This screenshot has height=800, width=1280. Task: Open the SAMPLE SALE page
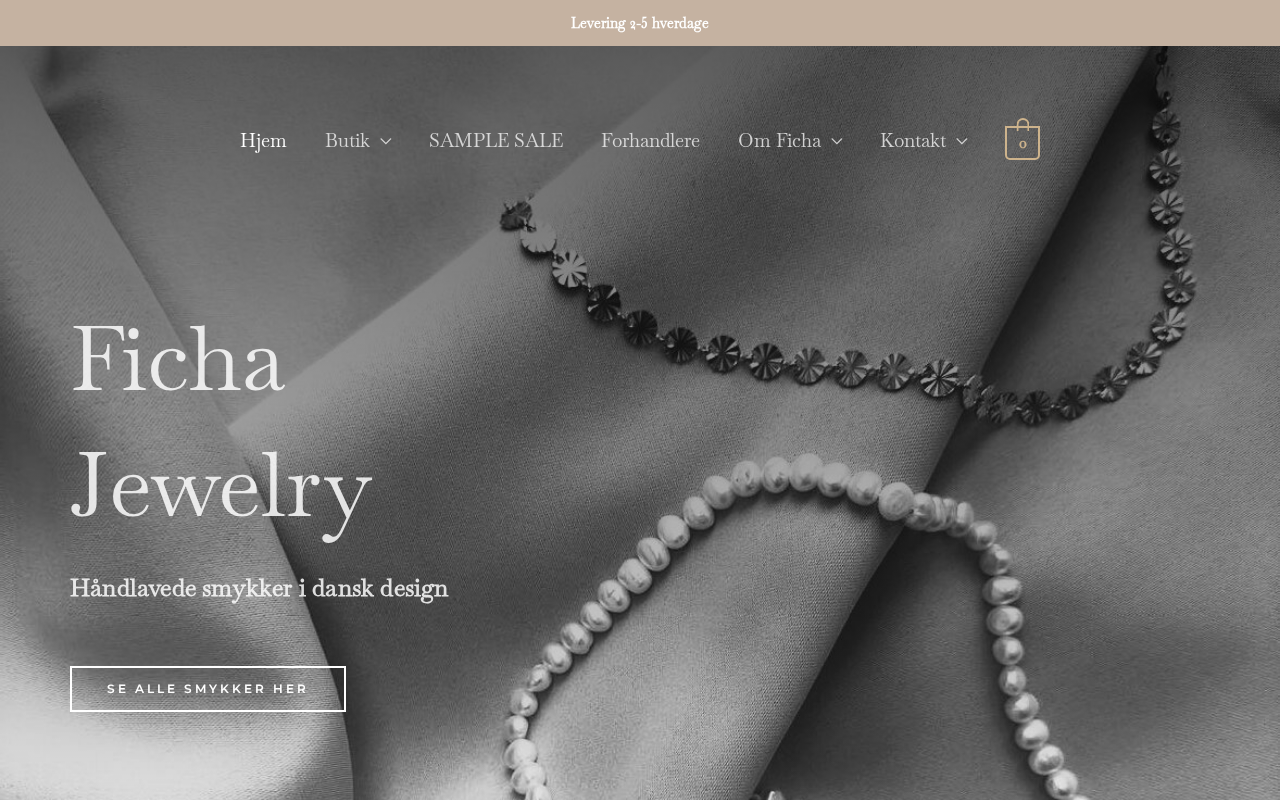coord(496,141)
